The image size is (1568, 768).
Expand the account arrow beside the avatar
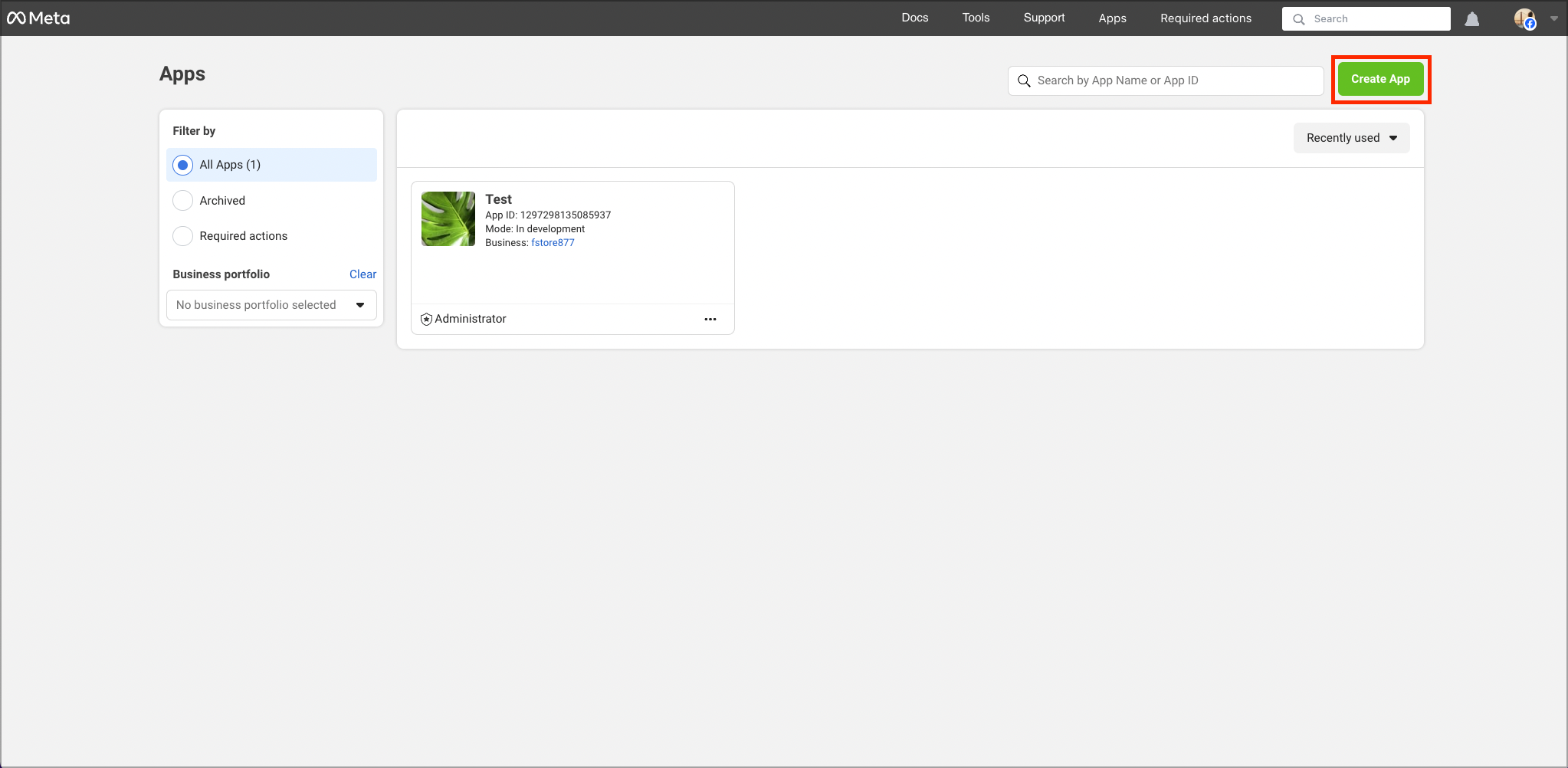(x=1554, y=19)
